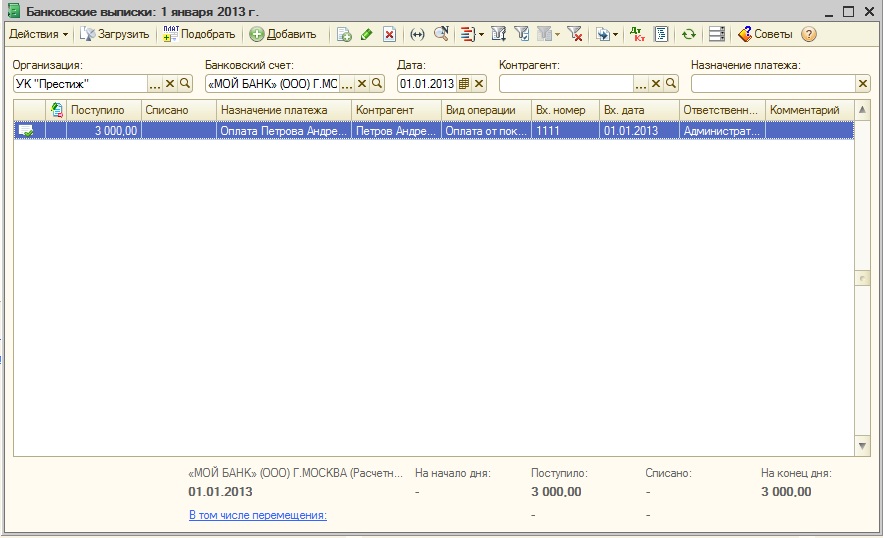This screenshot has height=538, width=883.
Task: Click the mark-for-deletion red X icon
Action: [389, 34]
